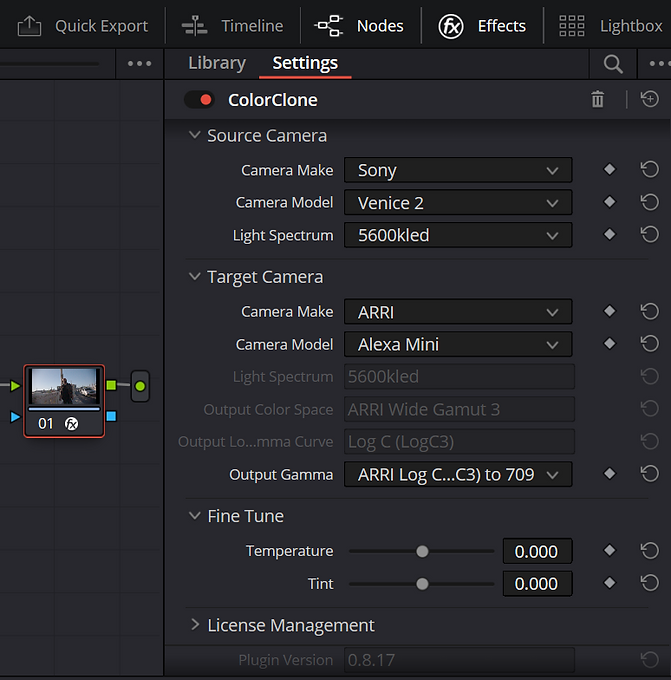Open the Nodes panel

[x=359, y=26]
